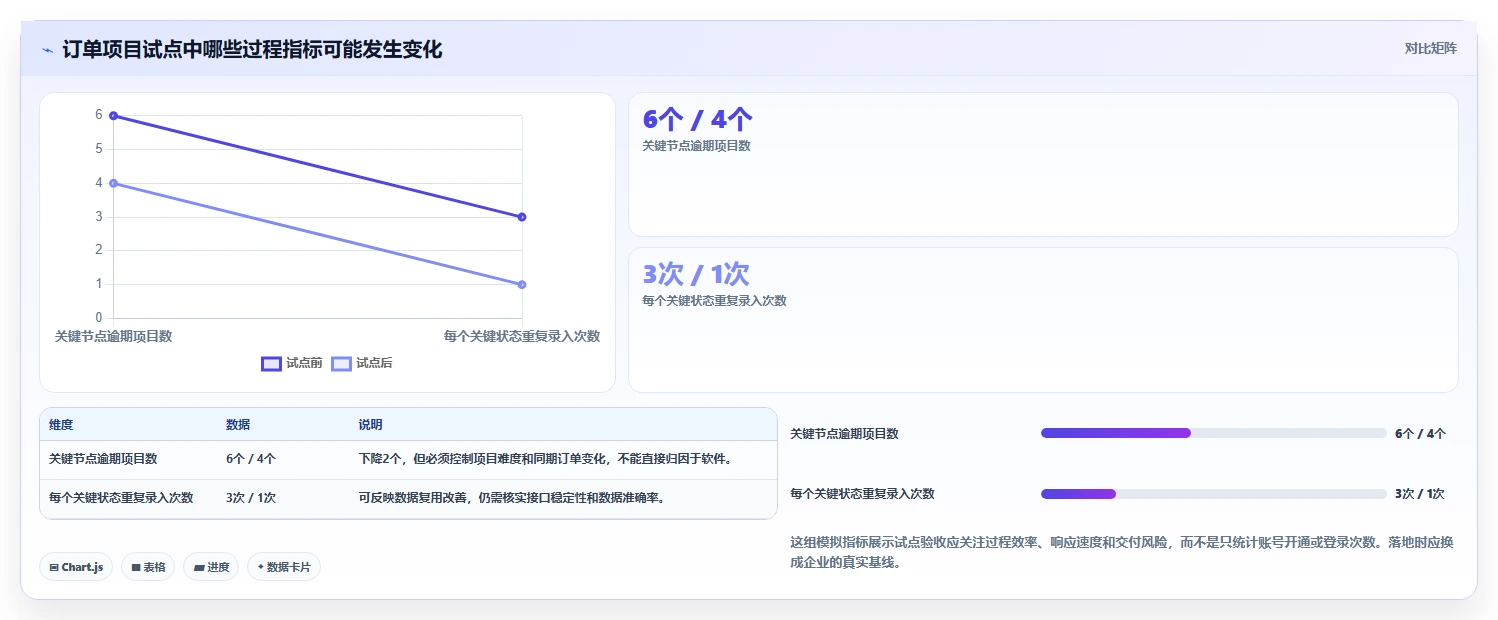Viewport: 1498px width, 620px height.
Task: Click the 数据卡片 tag chip
Action: click(x=284, y=567)
